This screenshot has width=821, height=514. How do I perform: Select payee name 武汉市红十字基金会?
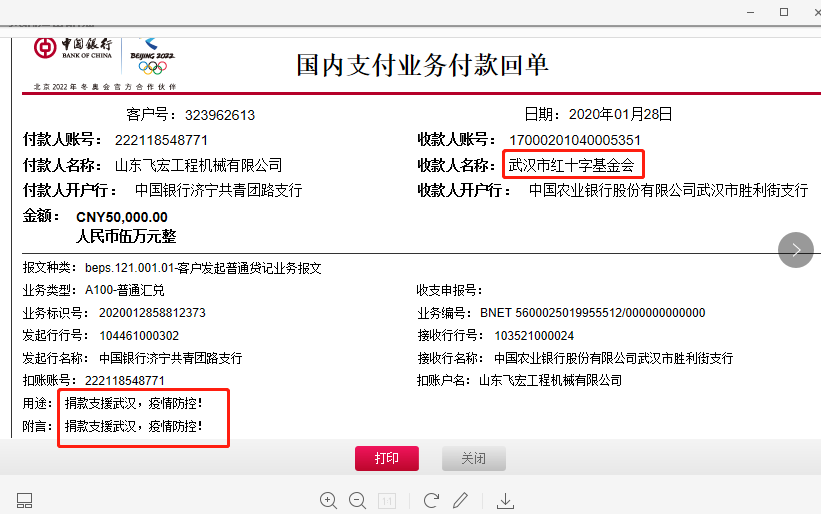[572, 165]
